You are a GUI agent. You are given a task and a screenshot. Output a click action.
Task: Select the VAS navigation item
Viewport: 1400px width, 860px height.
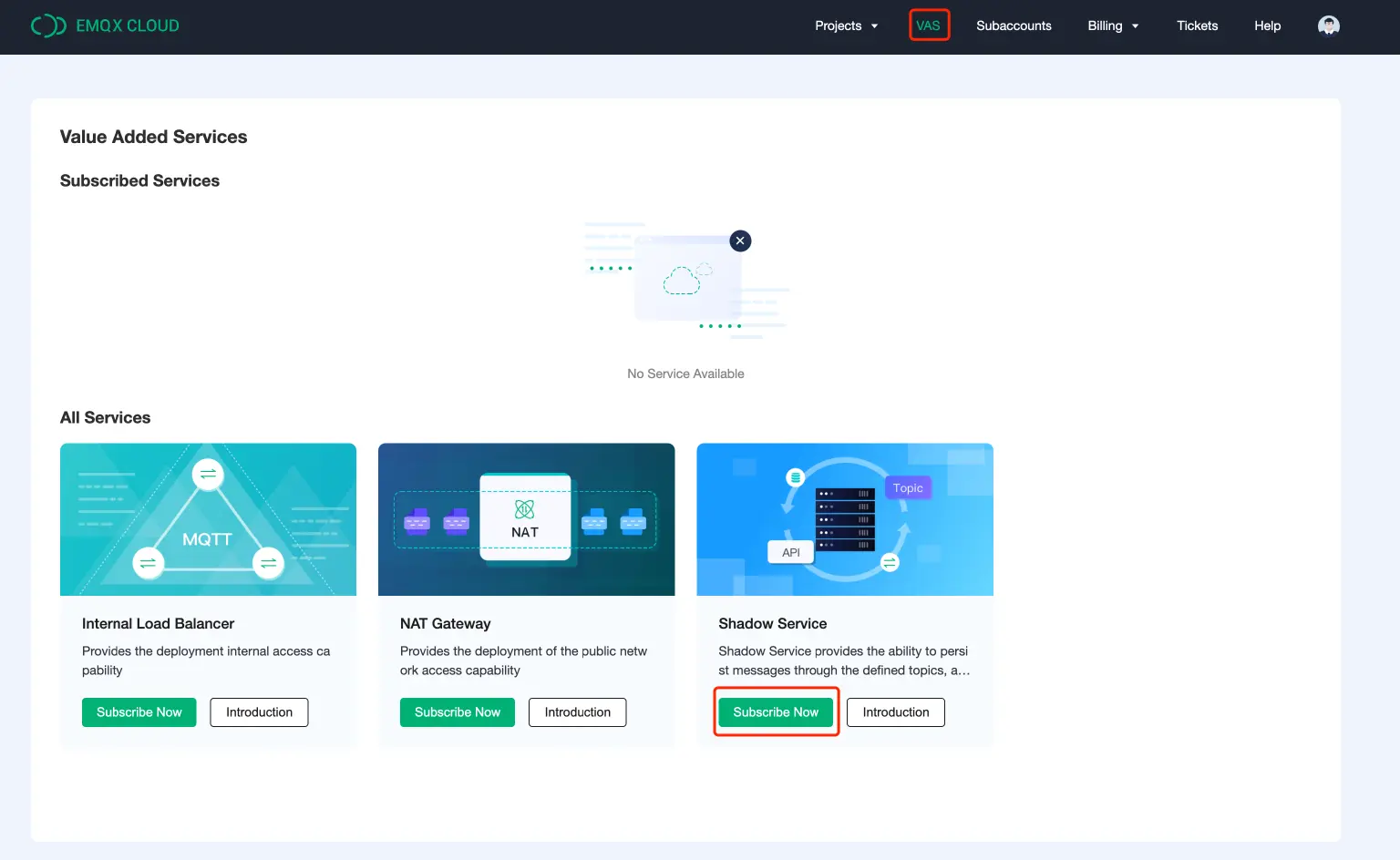coord(929,26)
